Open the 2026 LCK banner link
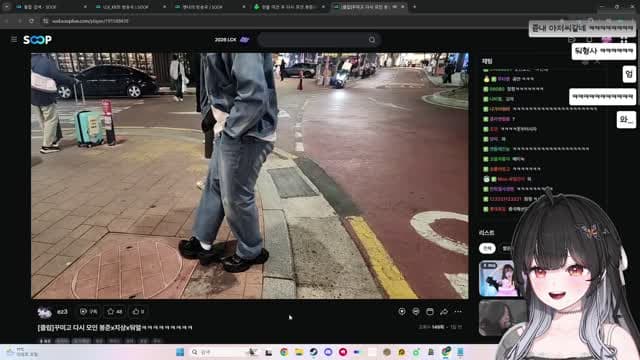The height and width of the screenshot is (360, 640). (x=232, y=40)
